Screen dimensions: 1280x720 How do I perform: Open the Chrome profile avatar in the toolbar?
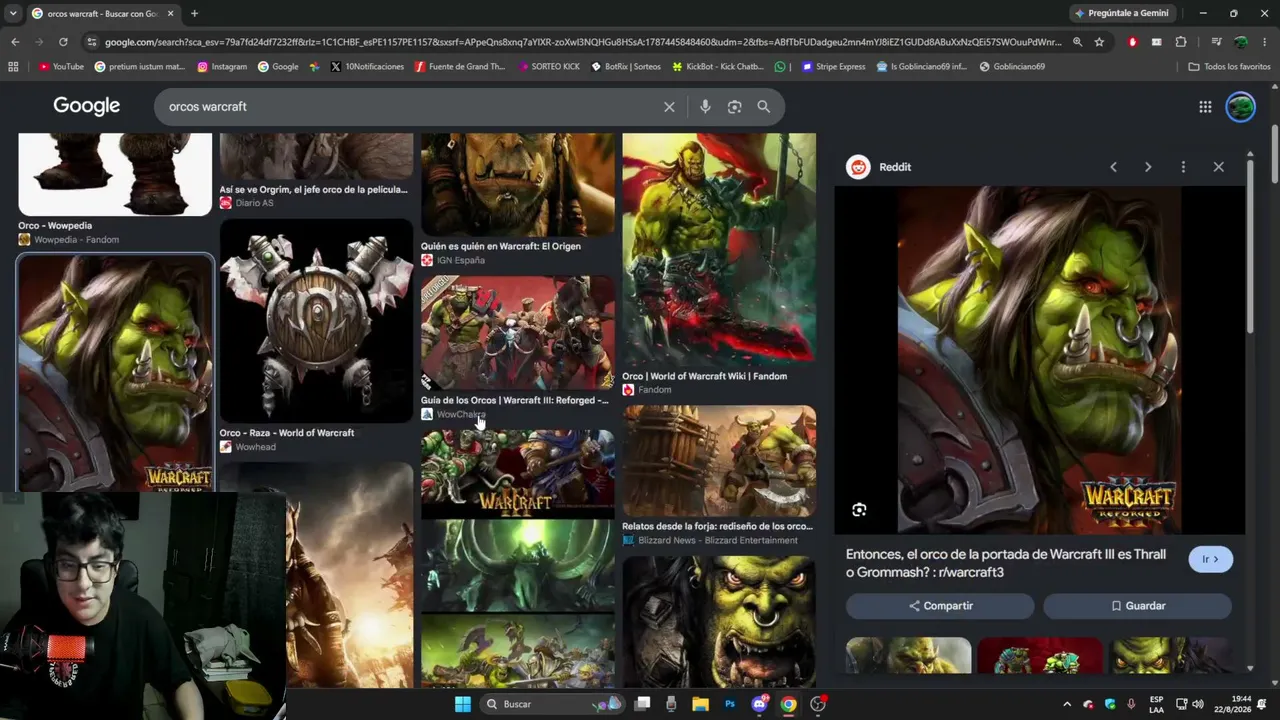point(1241,42)
